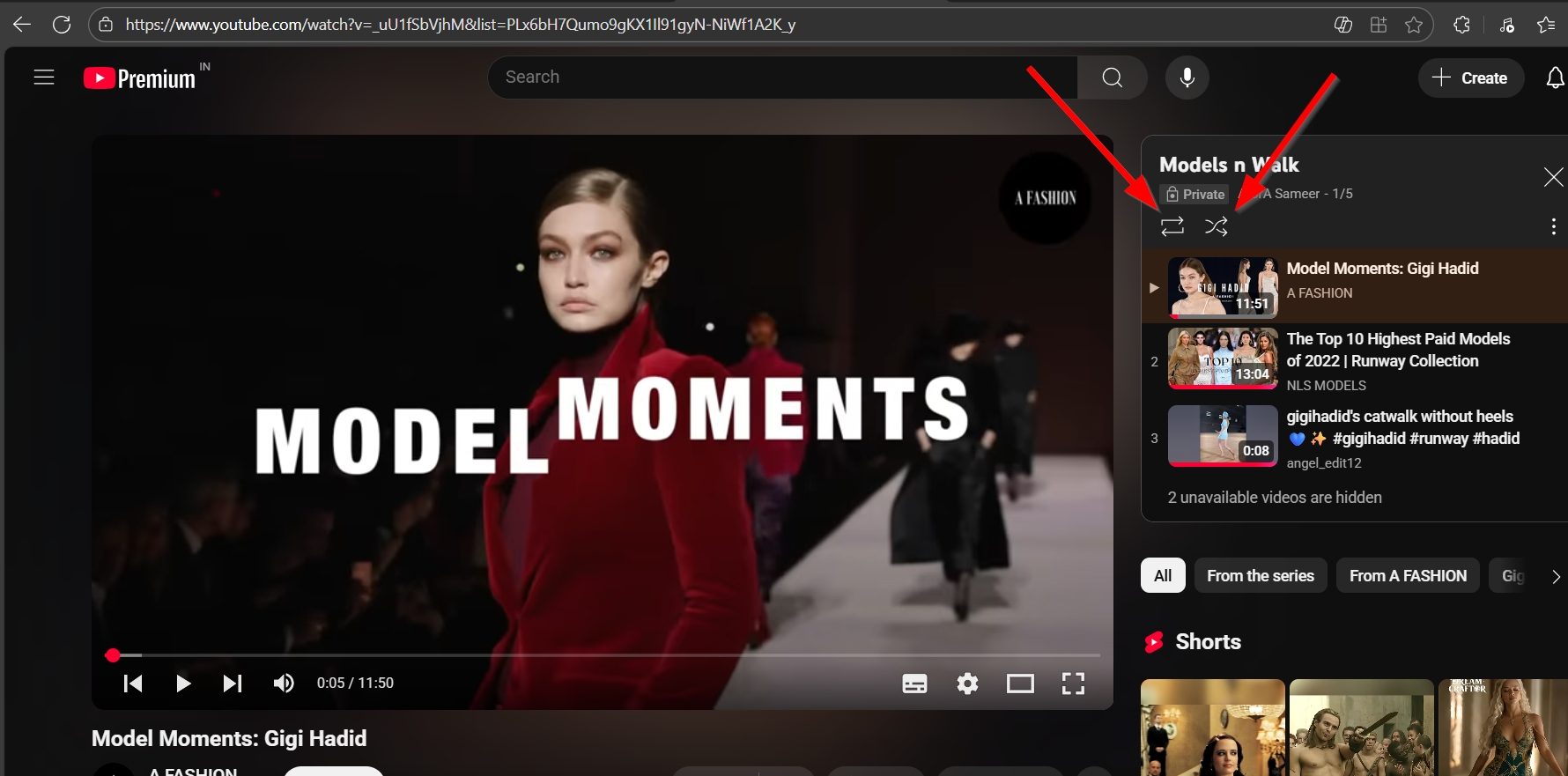This screenshot has height=776, width=1568.
Task: Open the Create menu
Action: [1471, 78]
